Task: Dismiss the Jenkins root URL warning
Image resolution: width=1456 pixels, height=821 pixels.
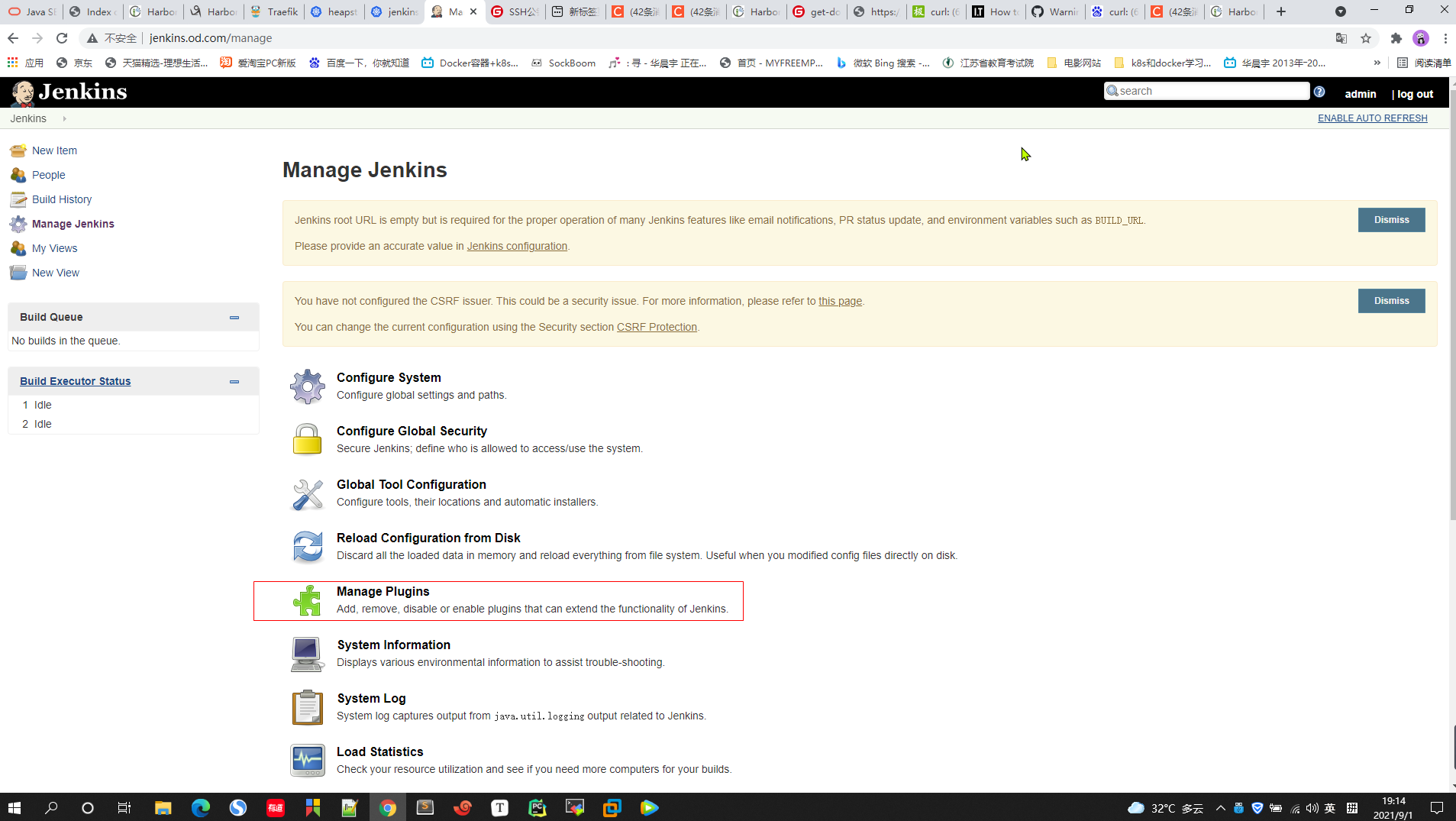Action: (x=1391, y=220)
